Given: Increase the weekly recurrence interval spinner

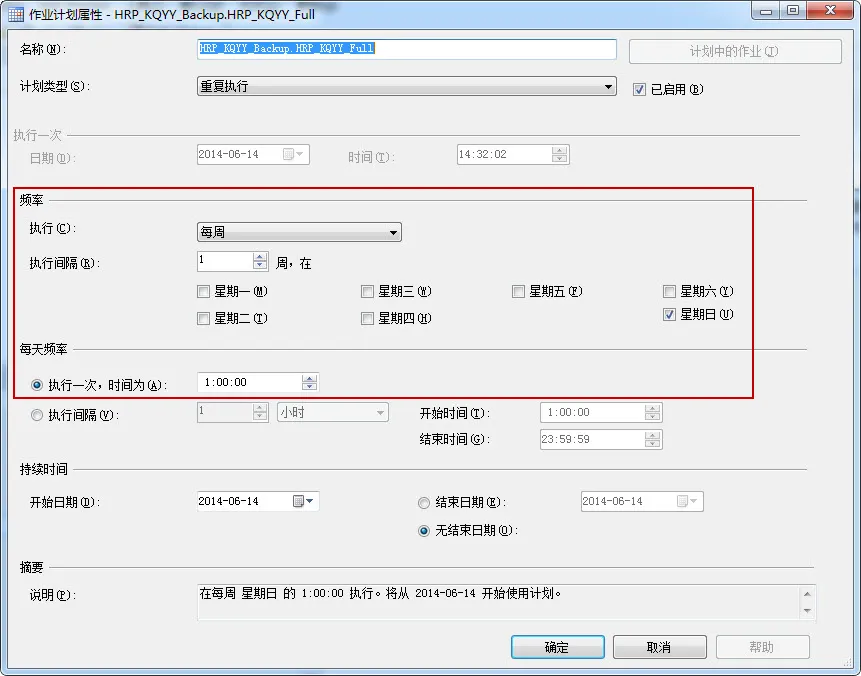Looking at the screenshot, I should pos(260,256).
